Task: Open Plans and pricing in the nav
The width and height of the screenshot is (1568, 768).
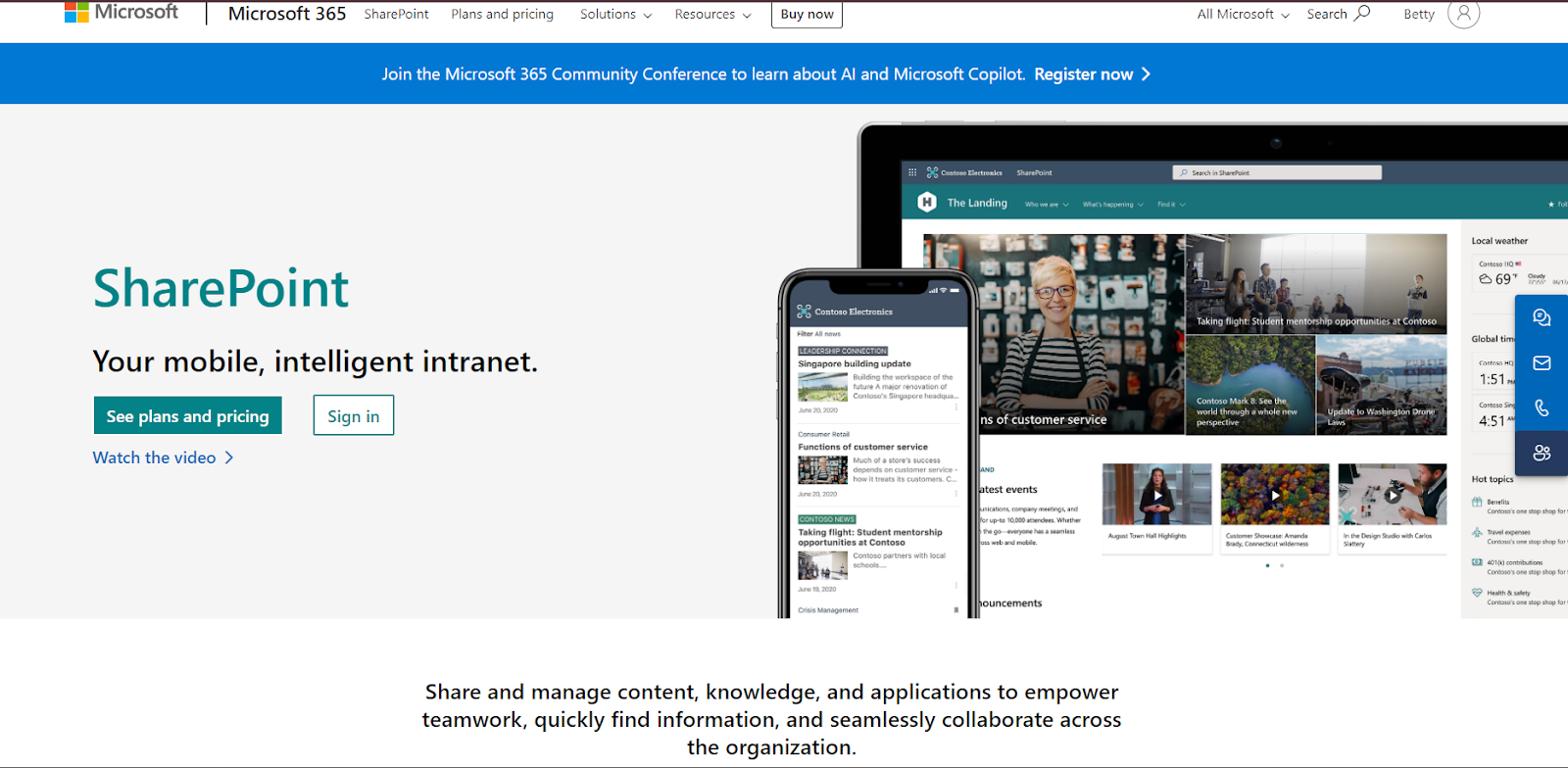Action: [502, 15]
